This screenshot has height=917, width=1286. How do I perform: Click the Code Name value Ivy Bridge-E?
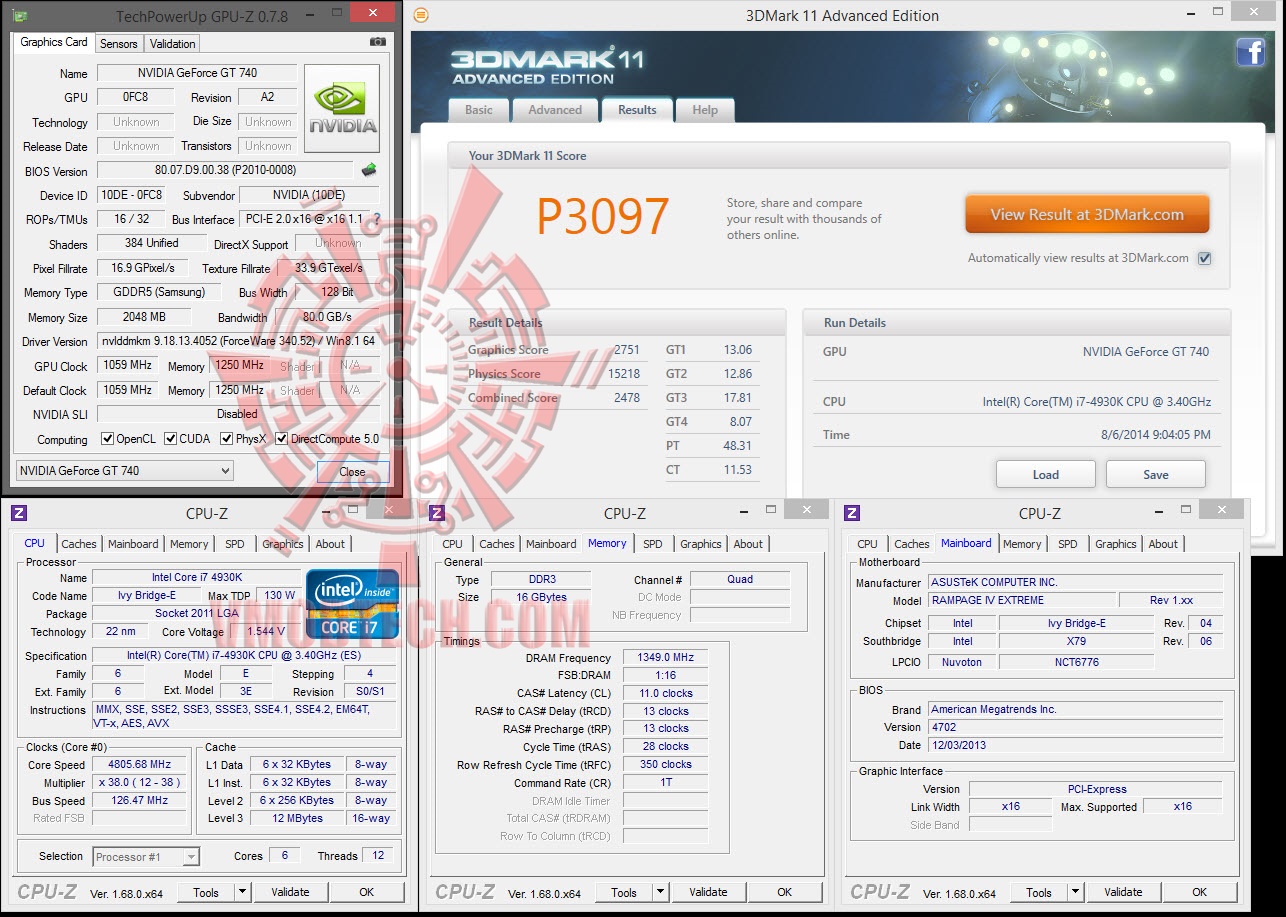coord(147,595)
